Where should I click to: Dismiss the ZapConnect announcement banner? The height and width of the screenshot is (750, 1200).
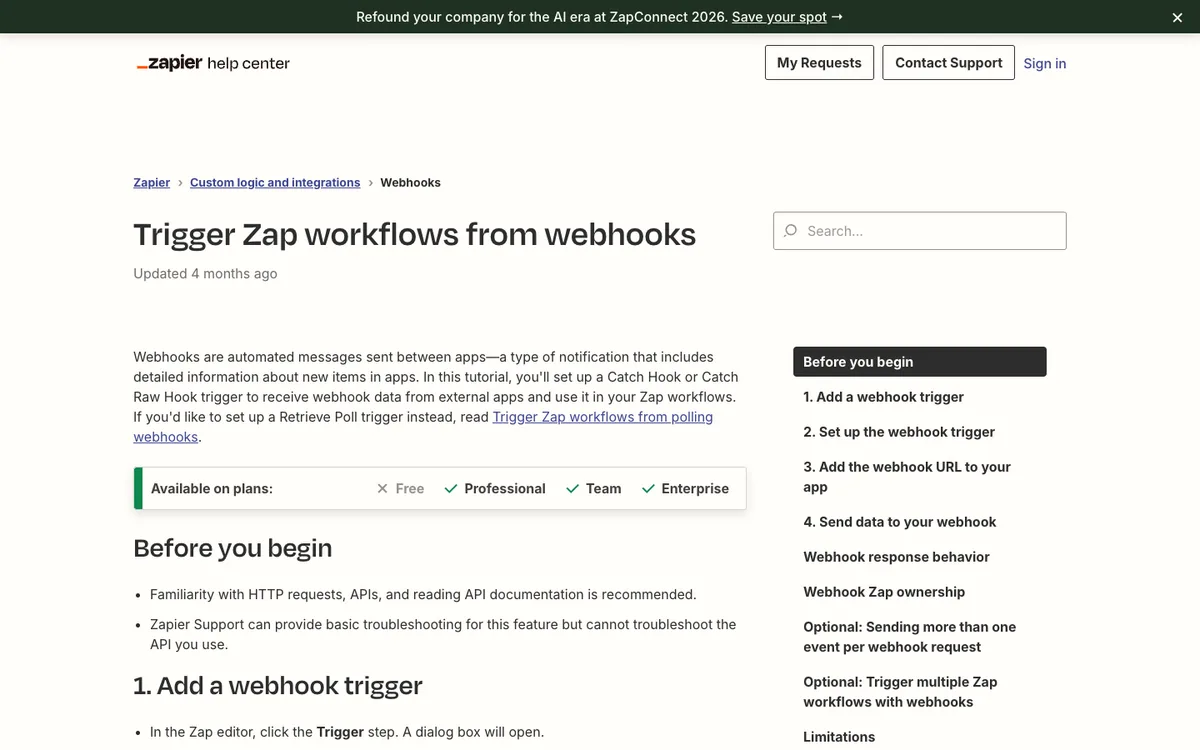pyautogui.click(x=1177, y=17)
